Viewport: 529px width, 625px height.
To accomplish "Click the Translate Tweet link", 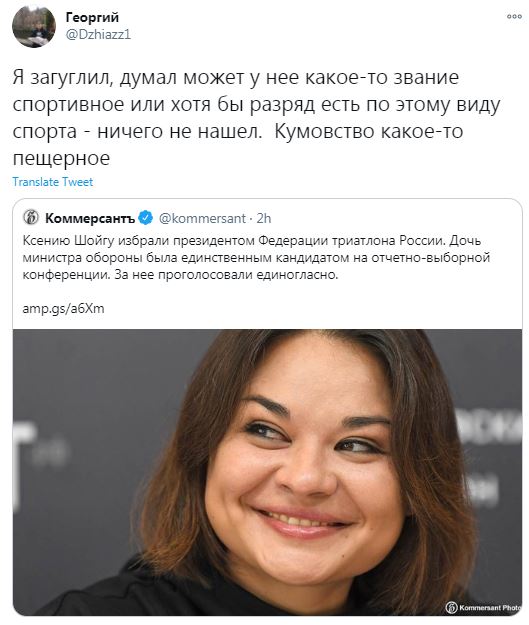I will pyautogui.click(x=53, y=182).
